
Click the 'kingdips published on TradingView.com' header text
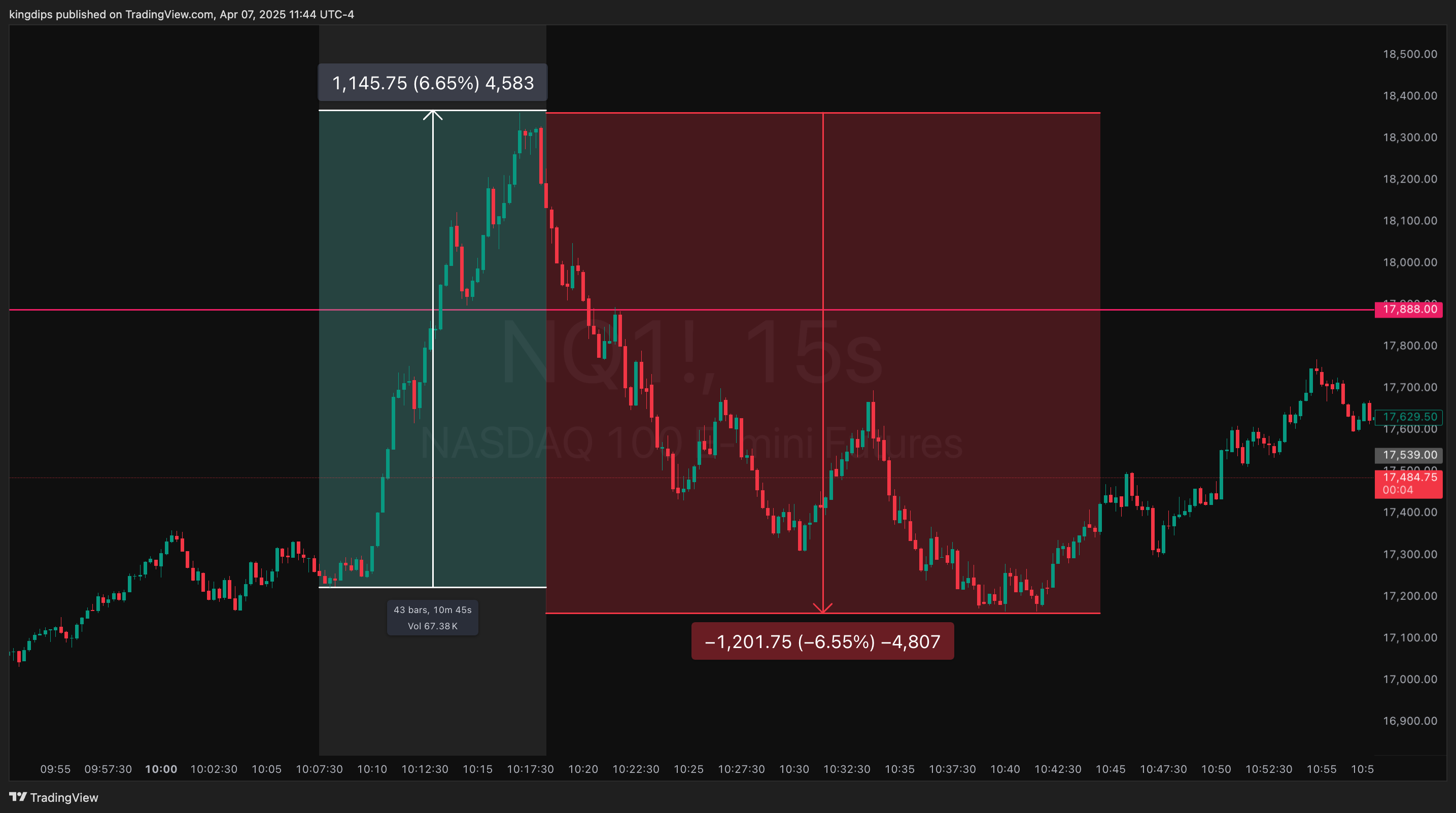(111, 14)
